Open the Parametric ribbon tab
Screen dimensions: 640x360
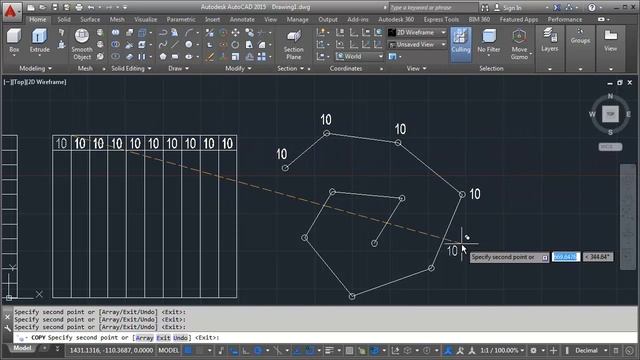tap(181, 19)
